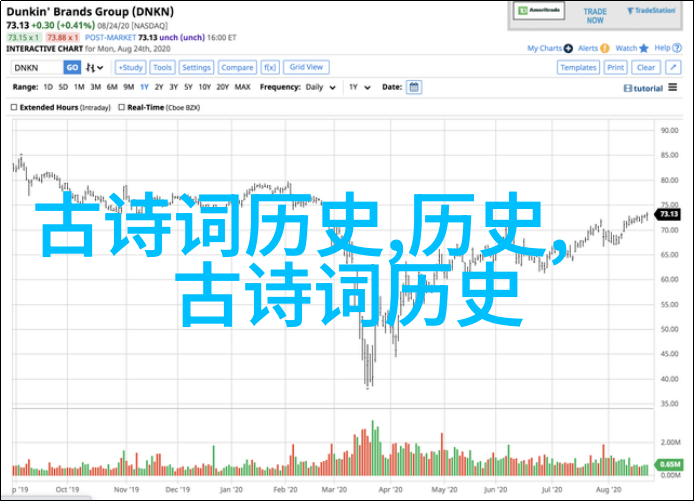Select the 5D range
695x502 pixels.
tap(63, 87)
